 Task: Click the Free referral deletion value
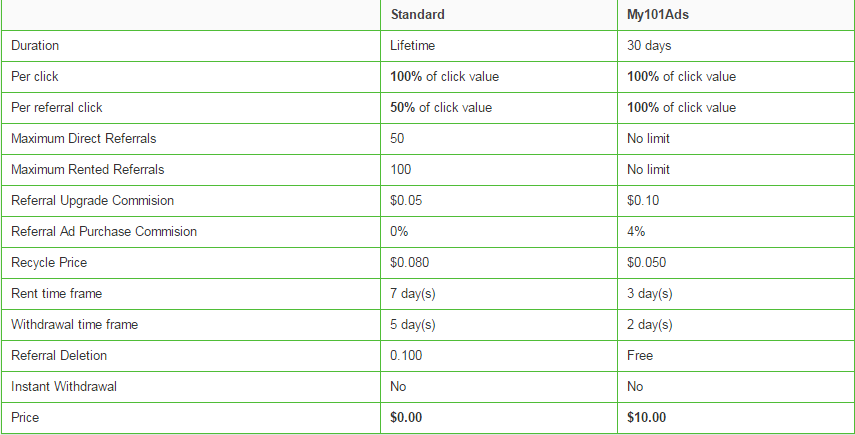coord(640,355)
